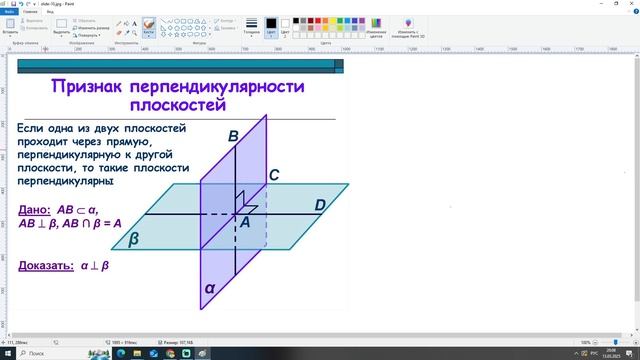Select the Five-point star shape

tap(177, 35)
